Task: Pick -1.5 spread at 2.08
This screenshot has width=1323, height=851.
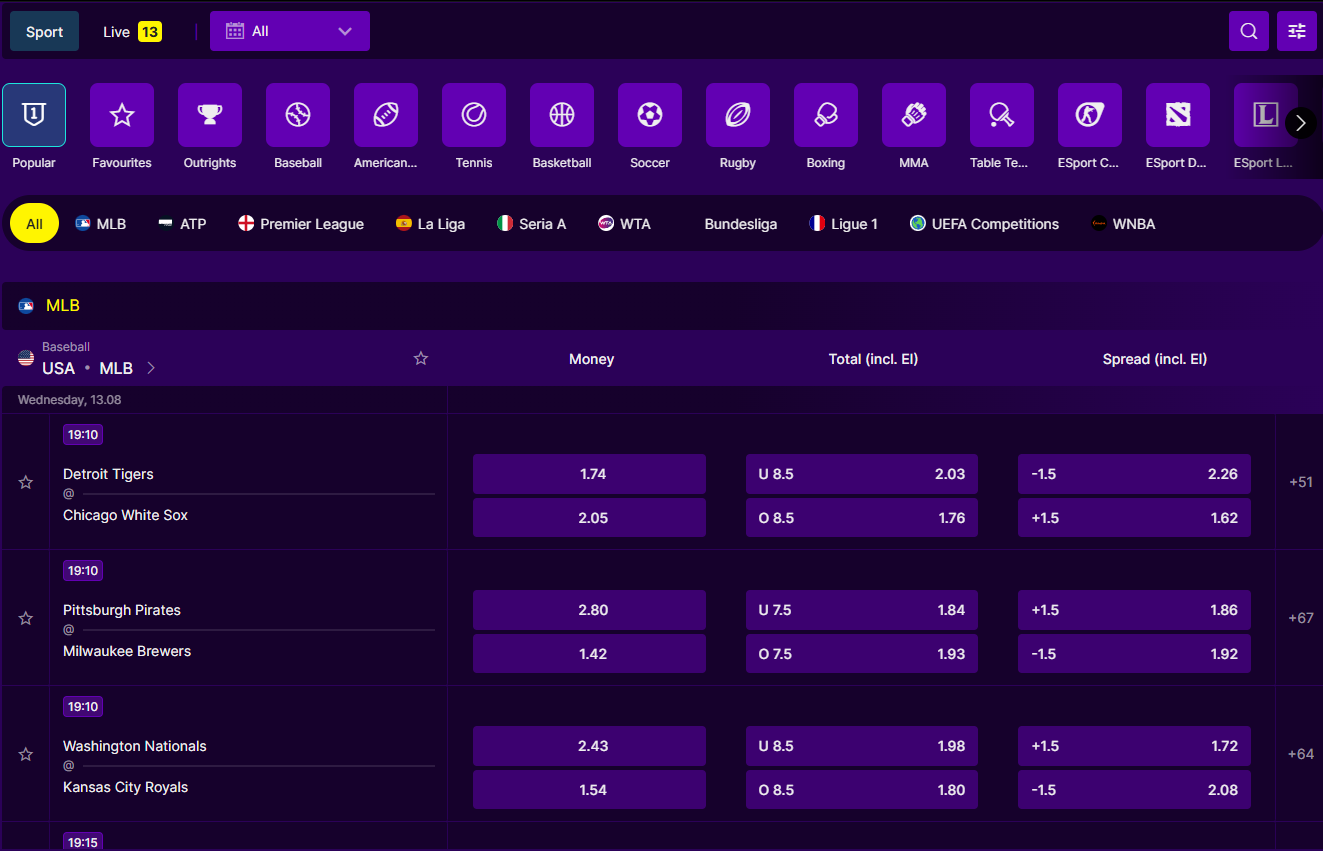Action: point(1134,790)
